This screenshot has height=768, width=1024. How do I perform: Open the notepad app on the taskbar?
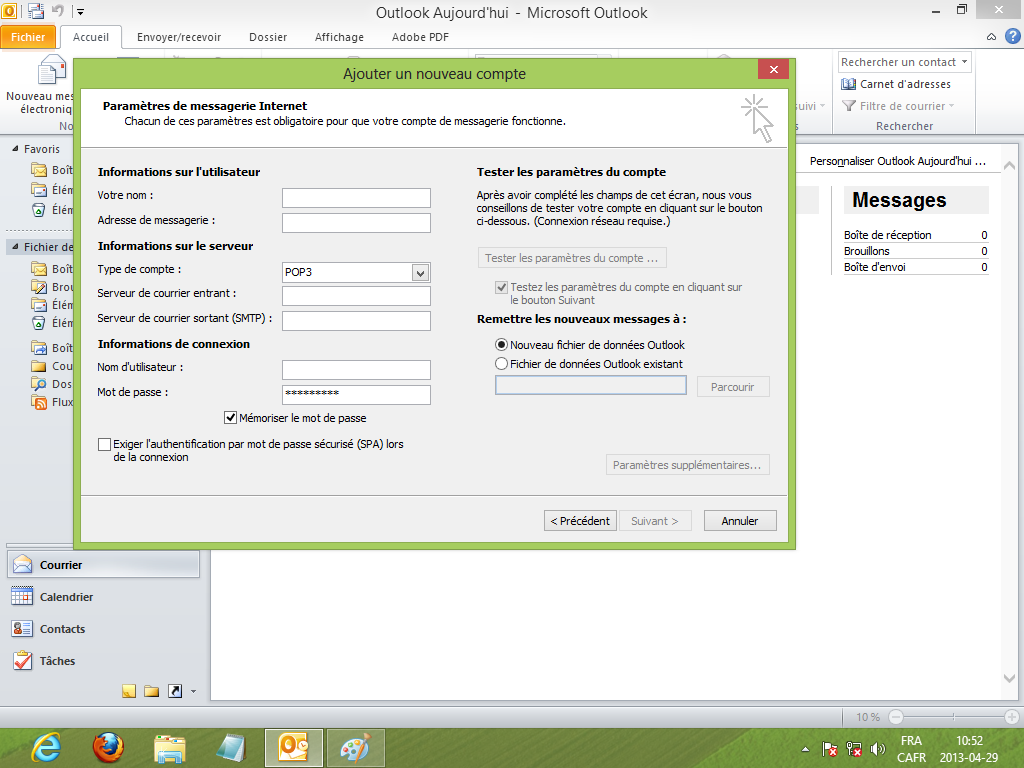(231, 748)
